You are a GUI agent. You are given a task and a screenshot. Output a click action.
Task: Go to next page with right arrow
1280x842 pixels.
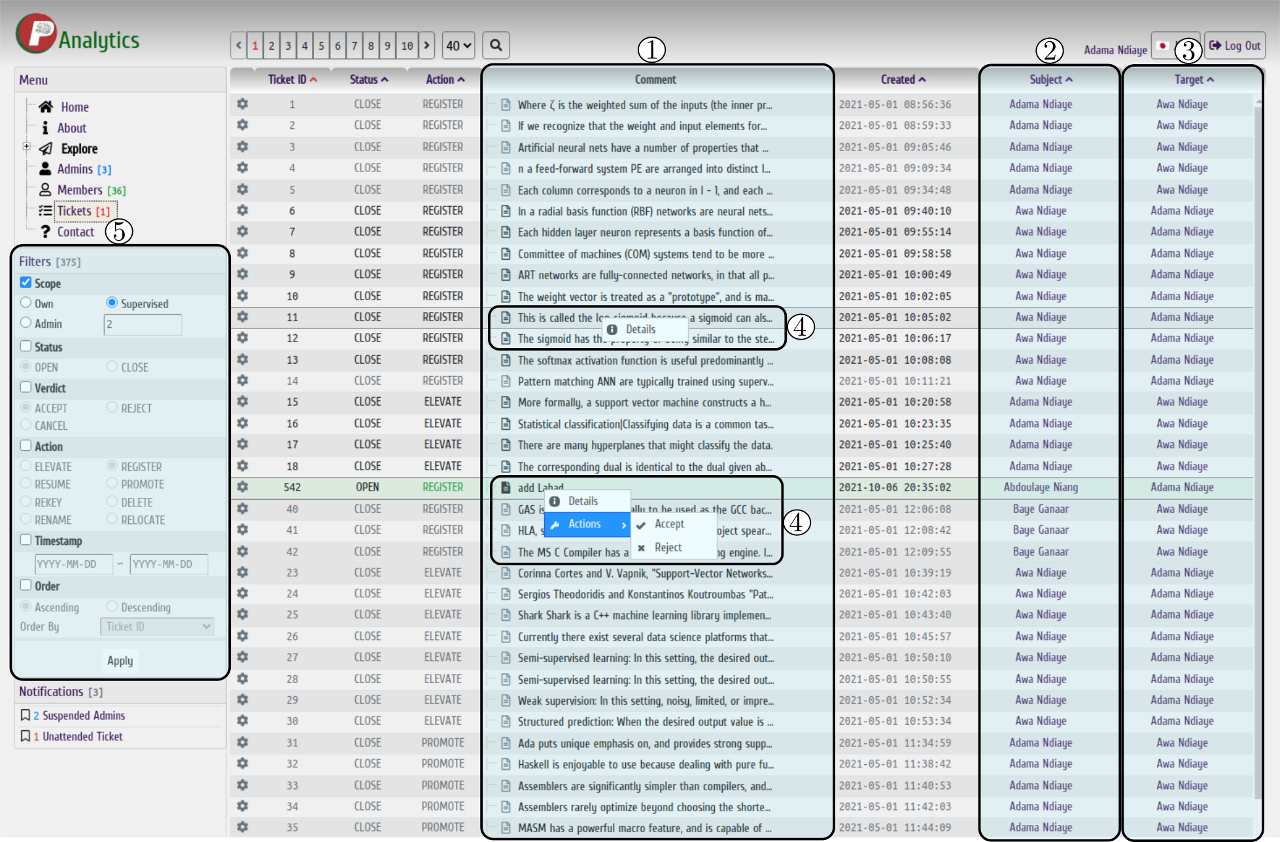click(x=427, y=45)
